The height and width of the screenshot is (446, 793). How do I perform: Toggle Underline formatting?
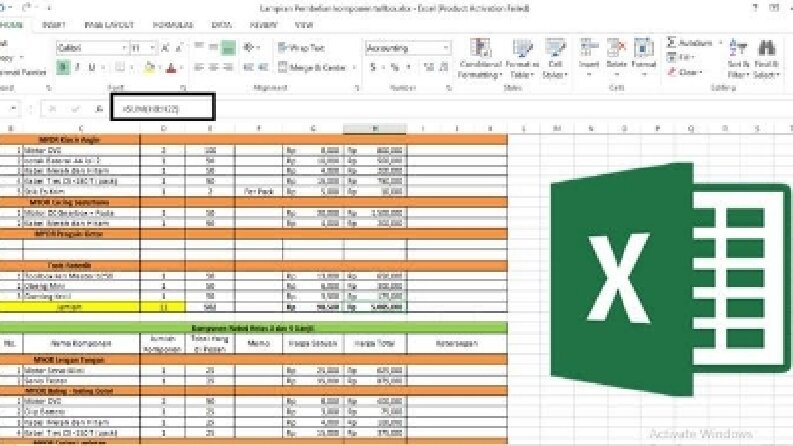click(92, 67)
